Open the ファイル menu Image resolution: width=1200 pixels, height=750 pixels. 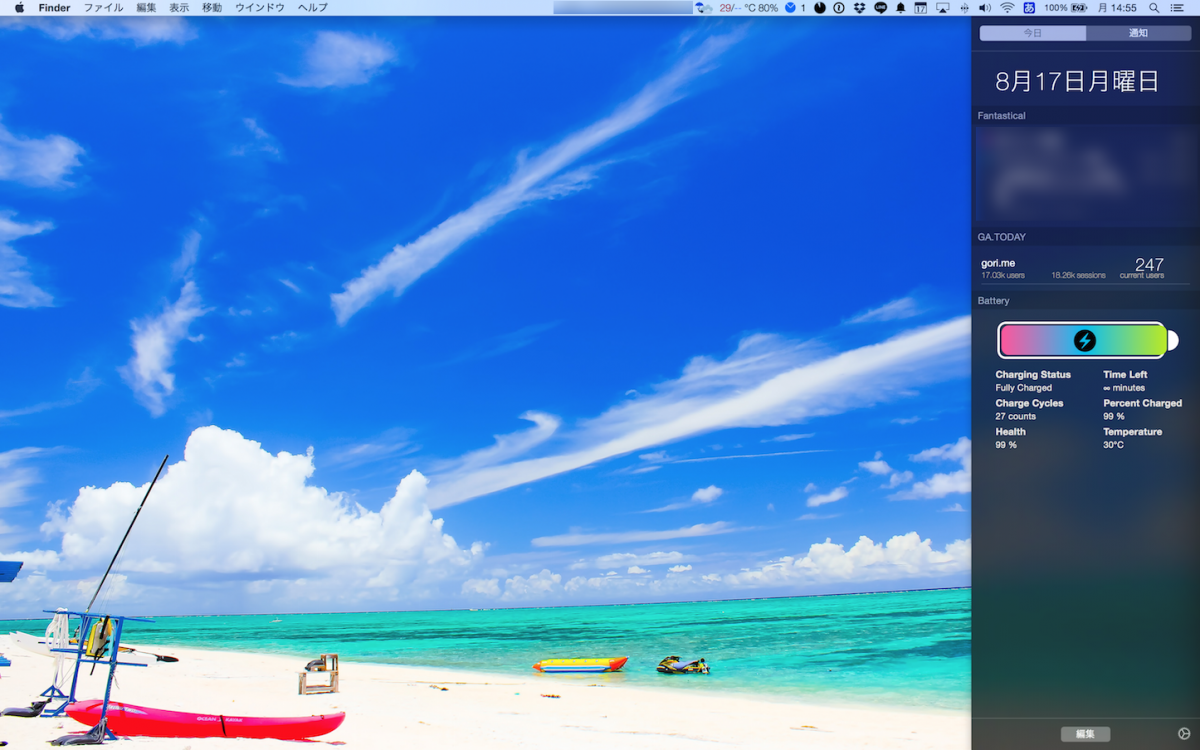click(x=103, y=7)
